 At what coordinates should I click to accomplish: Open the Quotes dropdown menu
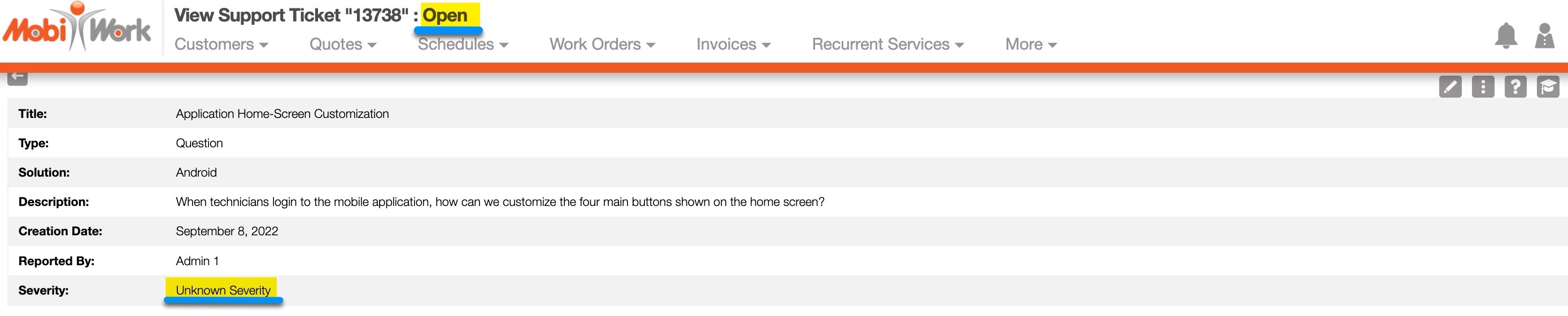(343, 45)
